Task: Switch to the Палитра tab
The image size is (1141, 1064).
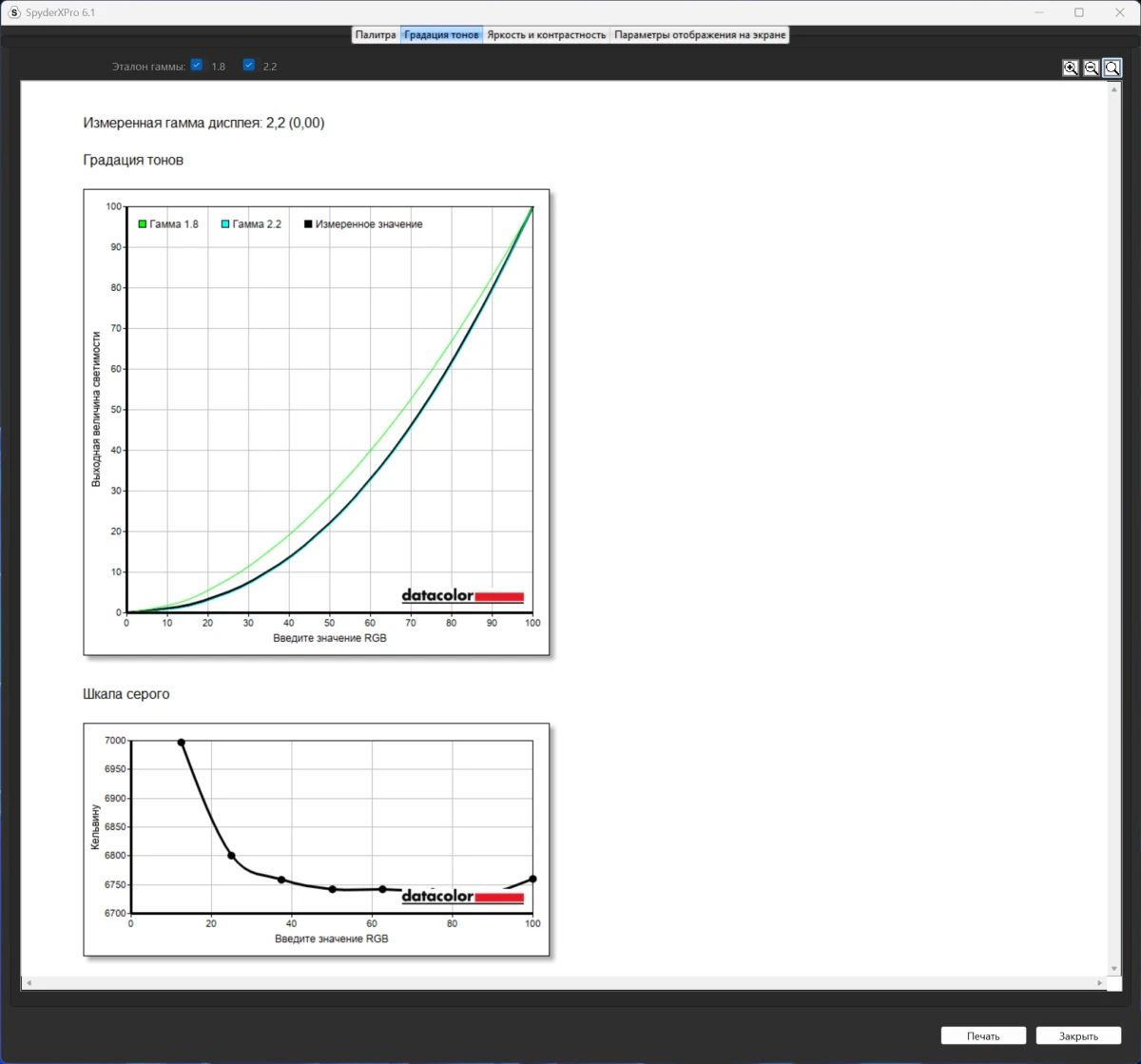Action: point(376,35)
